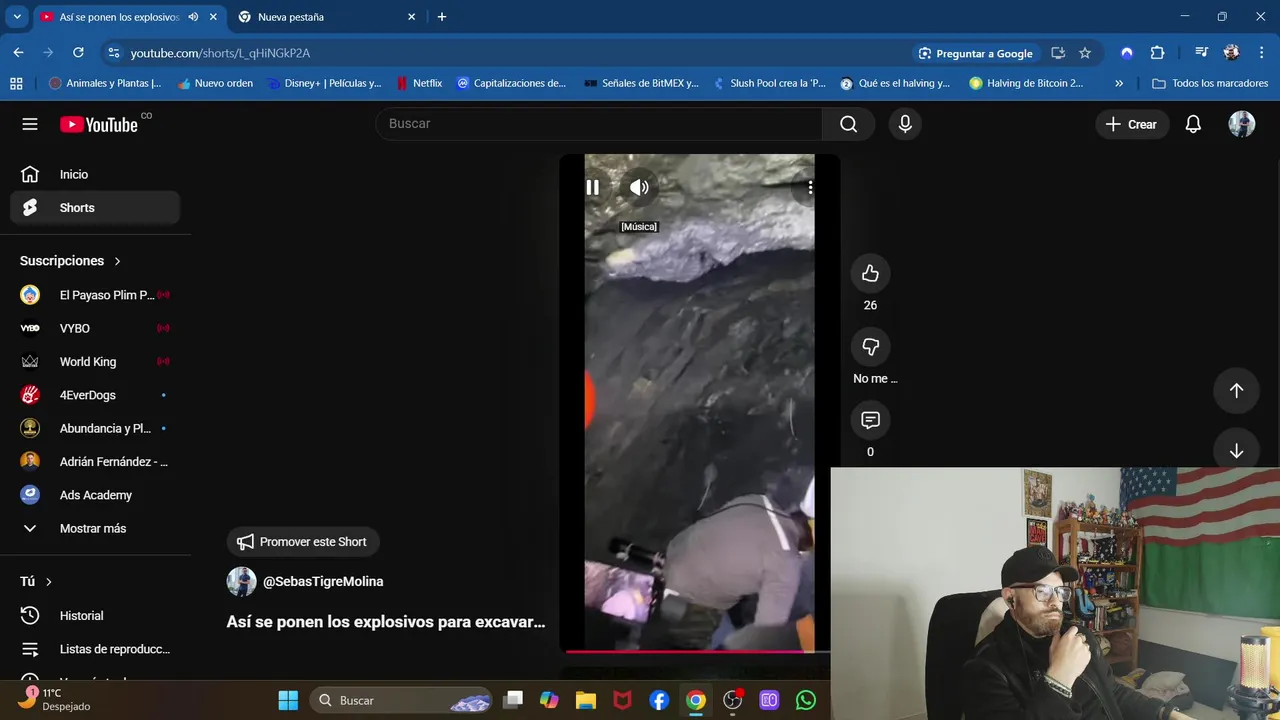1280x720 pixels.
Task: Show more bookmarks with the double chevron
Action: (x=1119, y=83)
